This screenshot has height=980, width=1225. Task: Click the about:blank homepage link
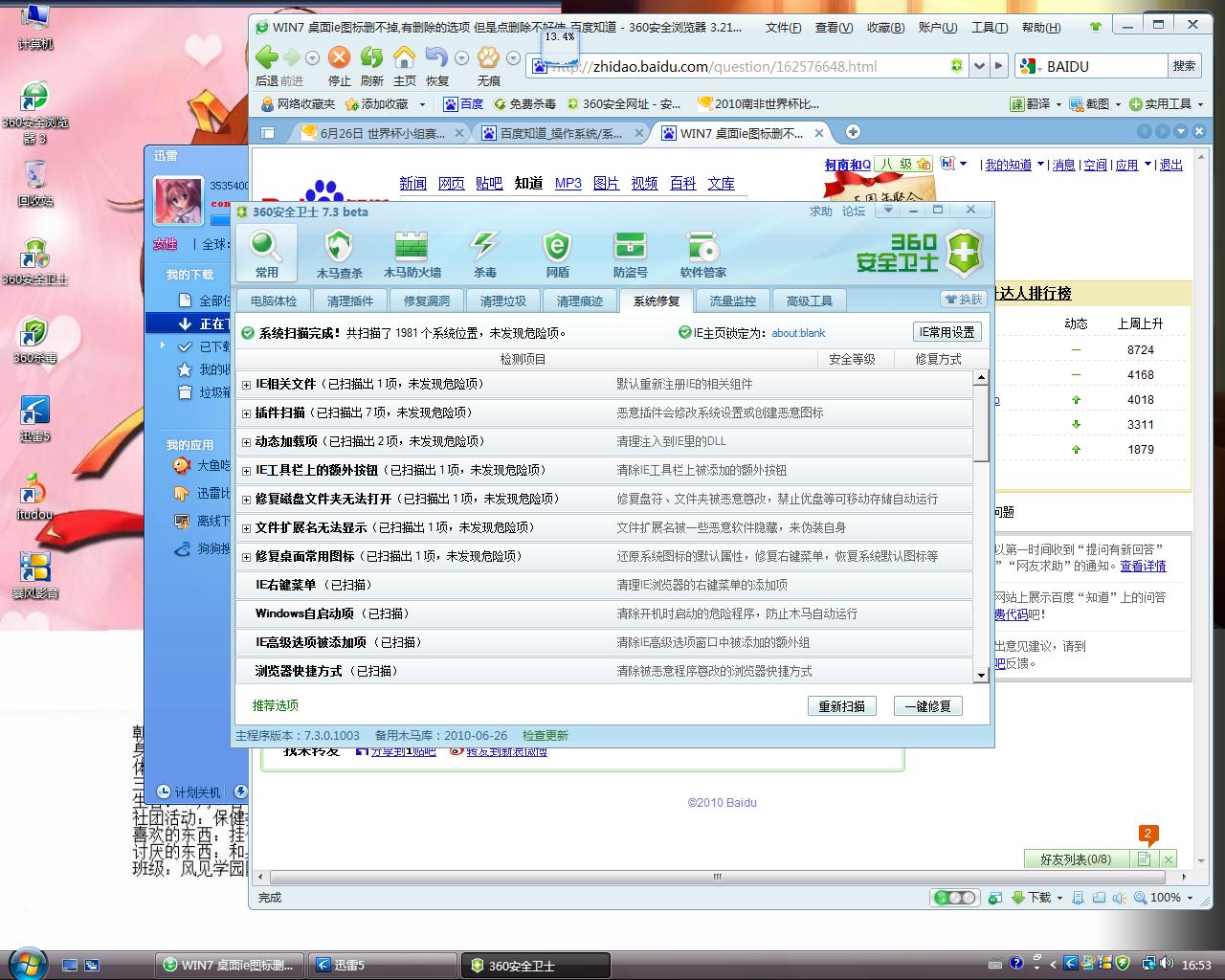(798, 333)
